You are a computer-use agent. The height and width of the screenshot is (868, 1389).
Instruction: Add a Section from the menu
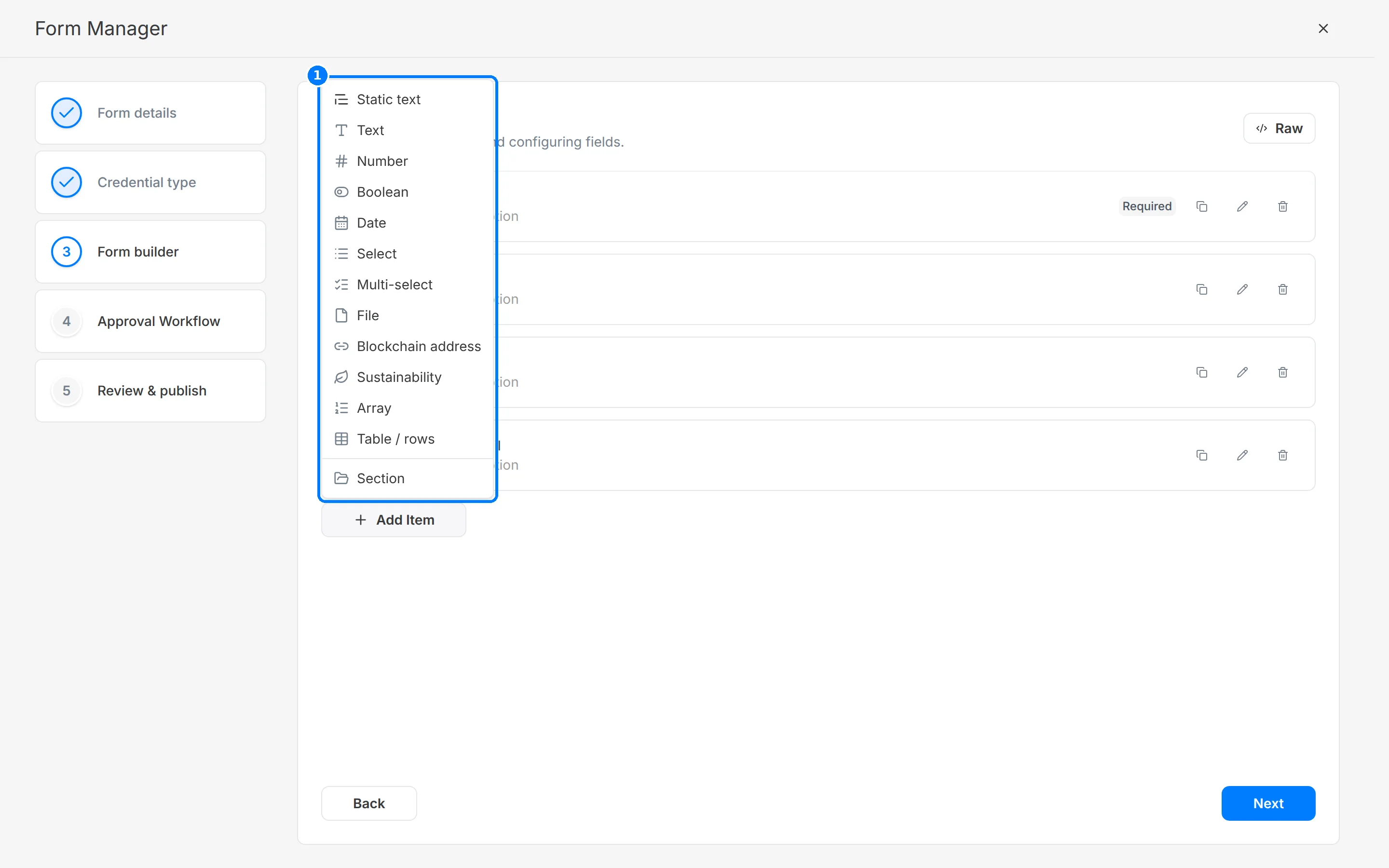click(x=408, y=478)
